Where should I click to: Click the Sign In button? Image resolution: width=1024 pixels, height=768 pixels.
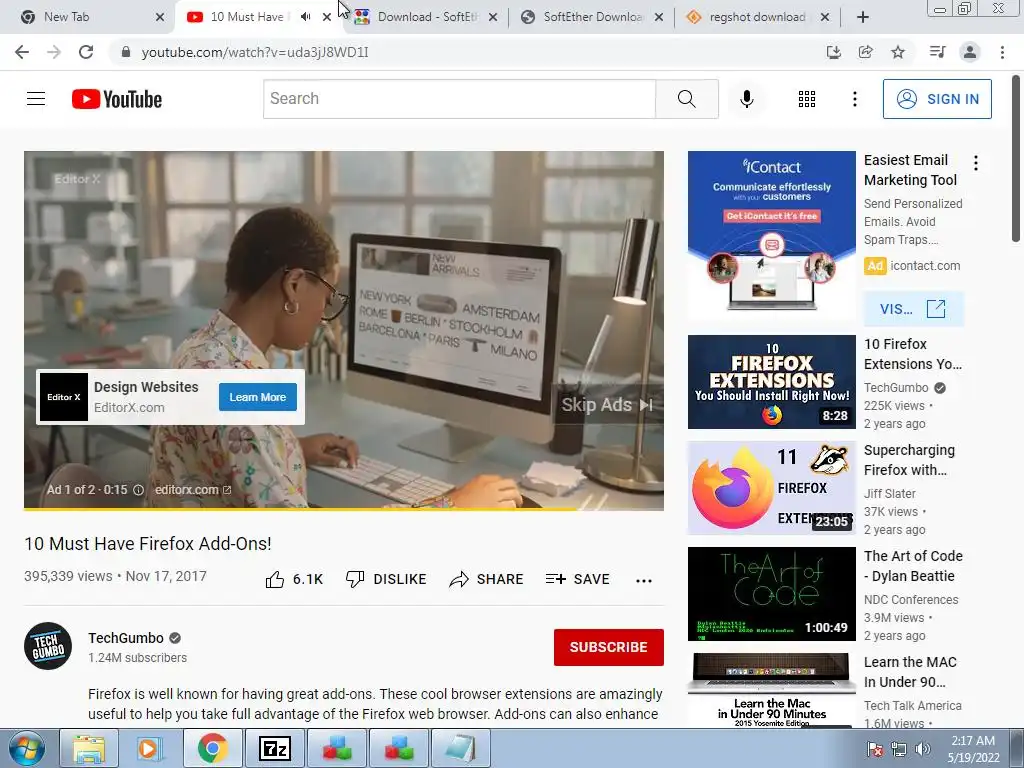[x=936, y=99]
